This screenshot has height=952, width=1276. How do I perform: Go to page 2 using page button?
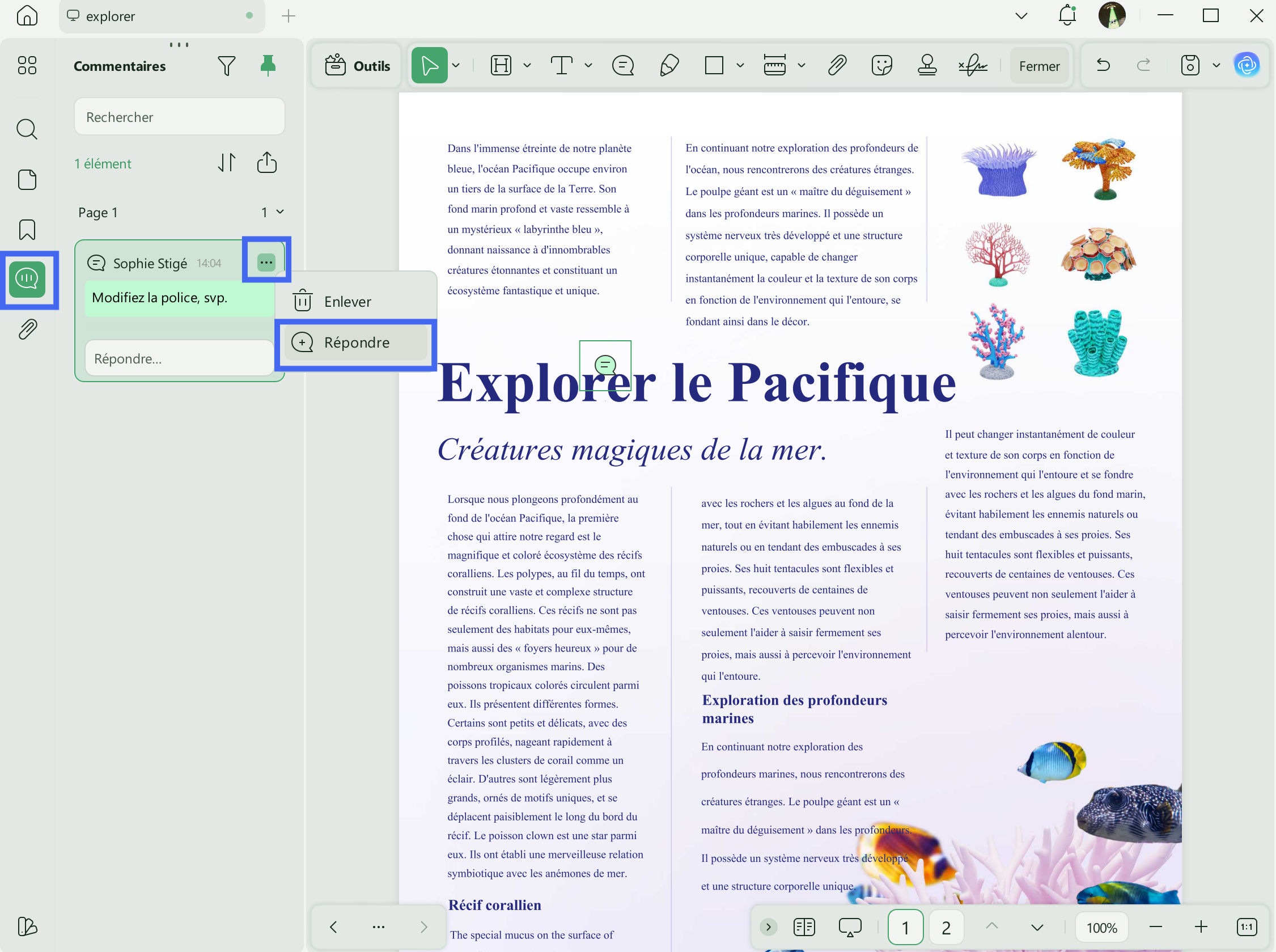pos(946,926)
